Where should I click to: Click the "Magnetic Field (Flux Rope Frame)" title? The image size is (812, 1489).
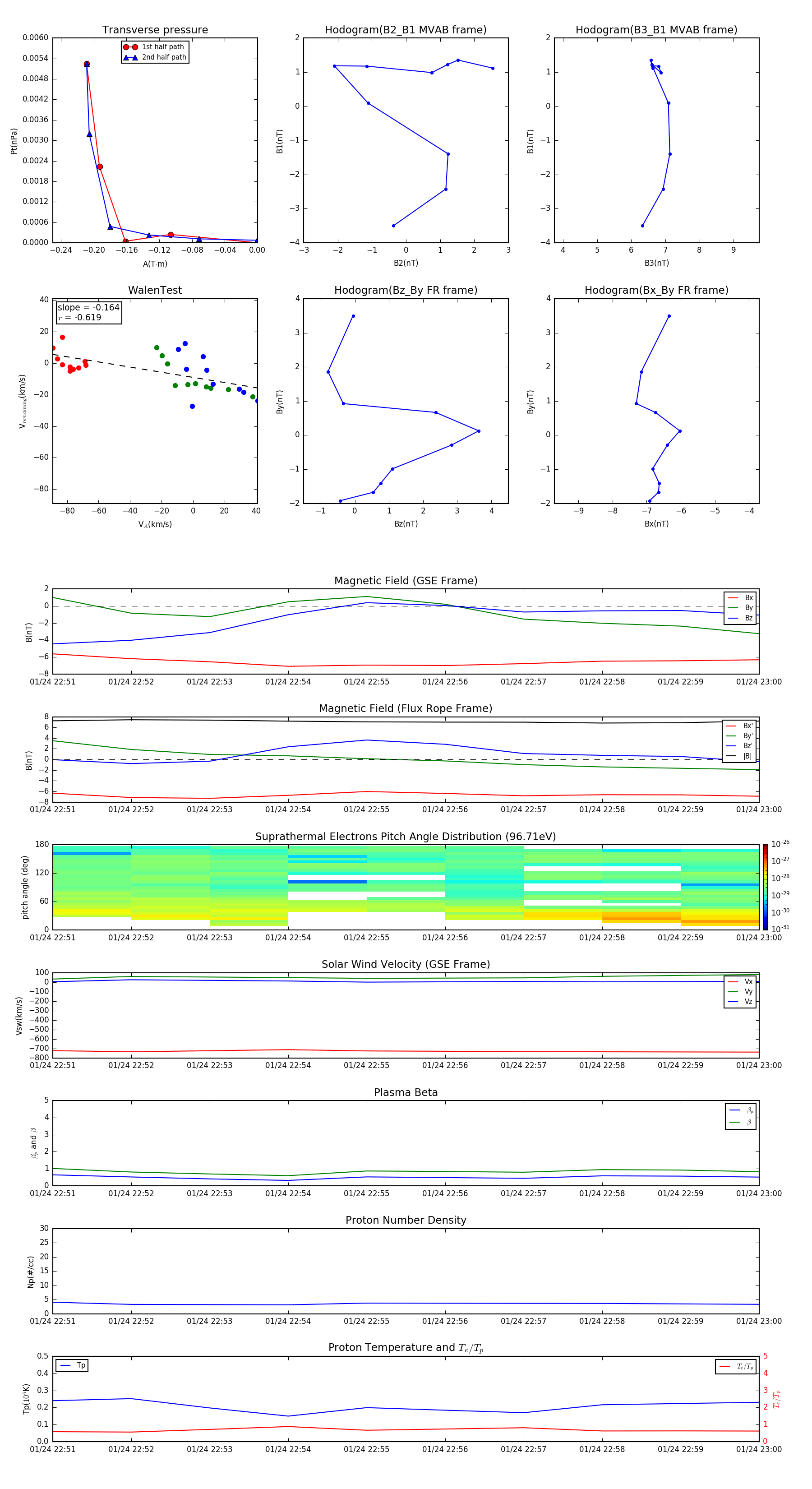(x=406, y=709)
